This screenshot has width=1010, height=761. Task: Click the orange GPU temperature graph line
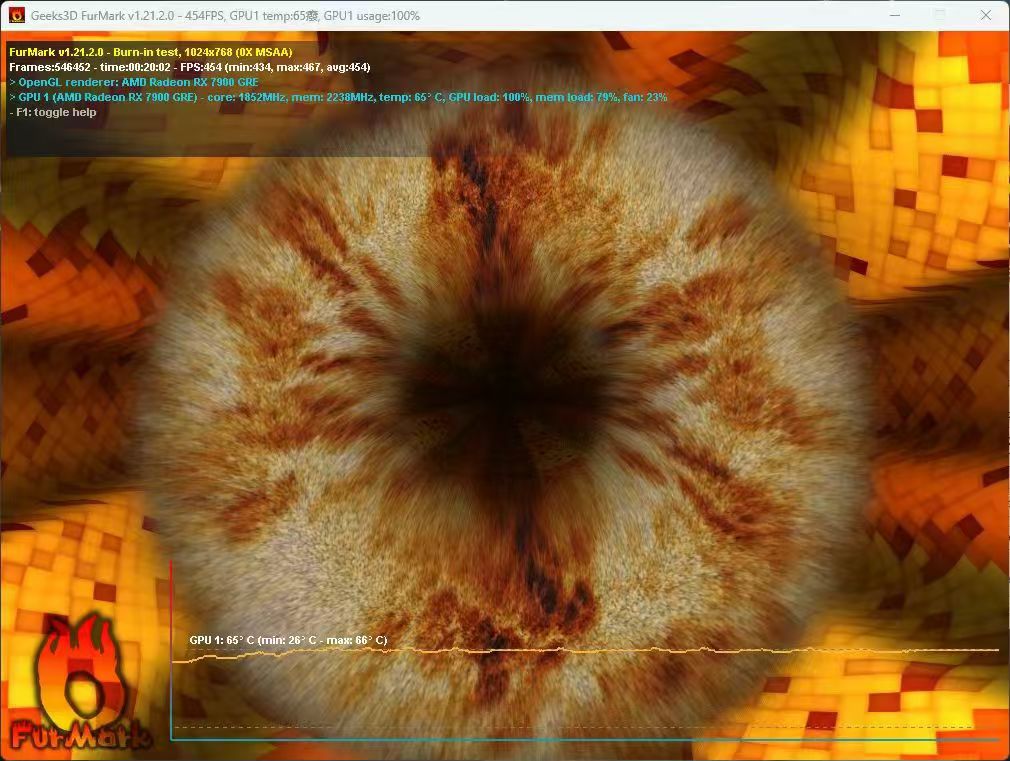tap(585, 652)
